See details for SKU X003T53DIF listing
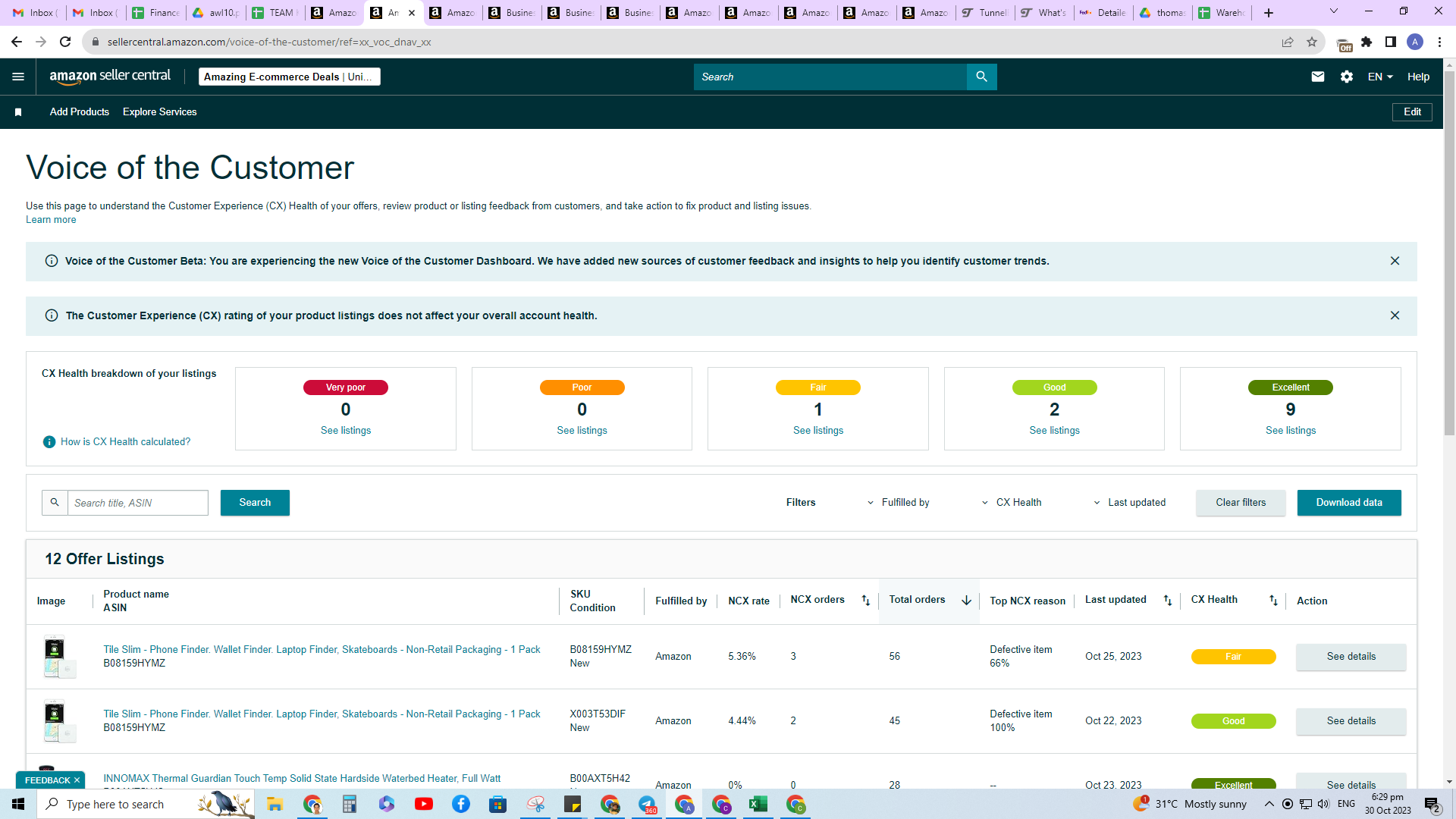1456x819 pixels. [1351, 721]
